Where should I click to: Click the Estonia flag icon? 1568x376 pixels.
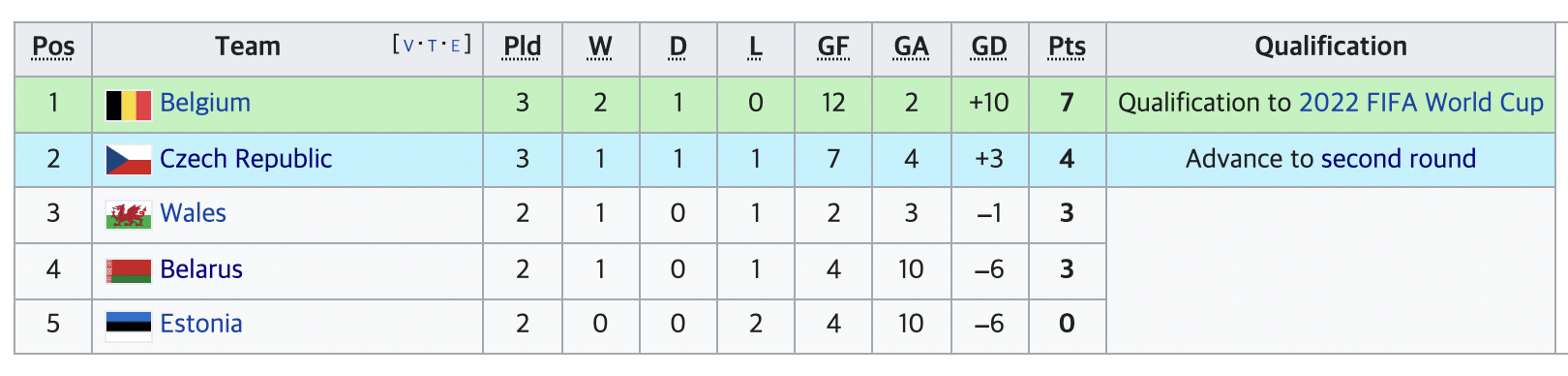(x=129, y=326)
